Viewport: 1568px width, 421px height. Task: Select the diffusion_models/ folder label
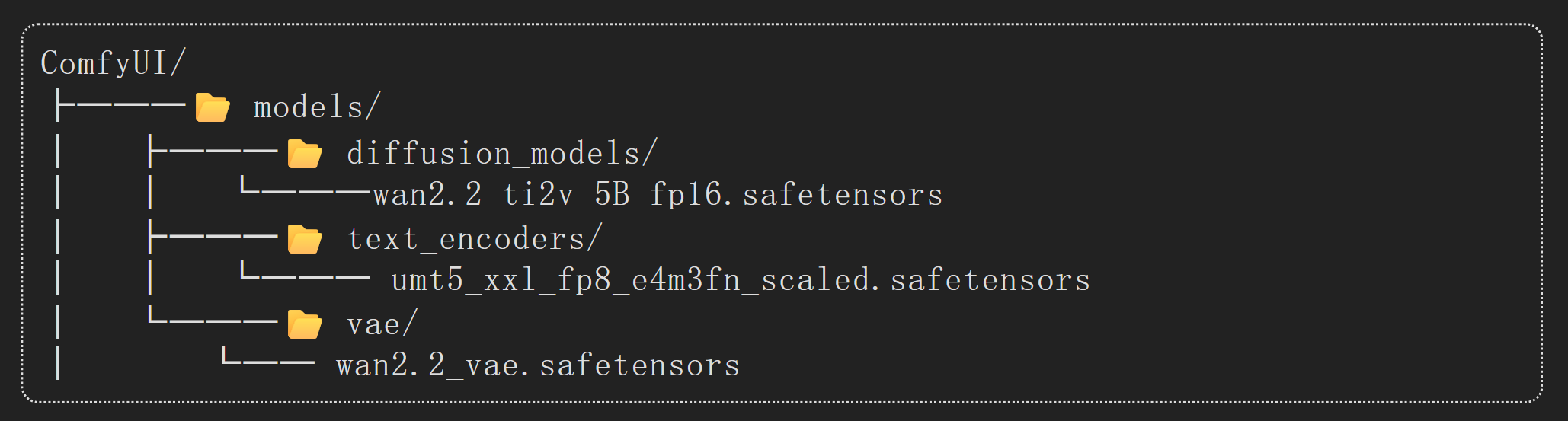point(502,154)
